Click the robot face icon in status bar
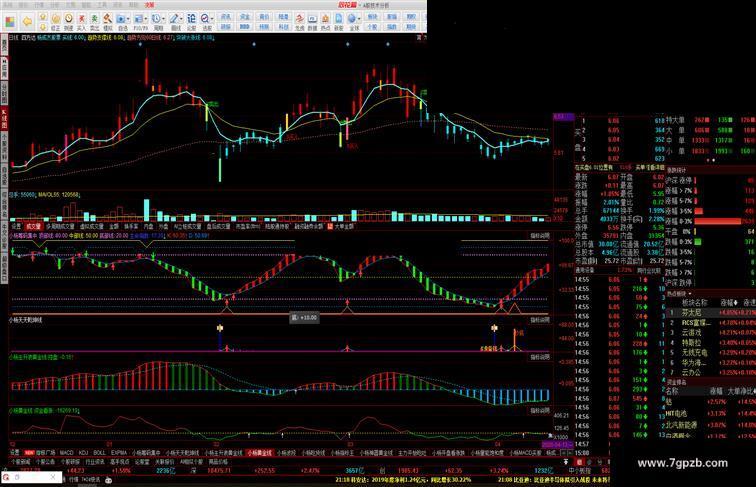 108,480
